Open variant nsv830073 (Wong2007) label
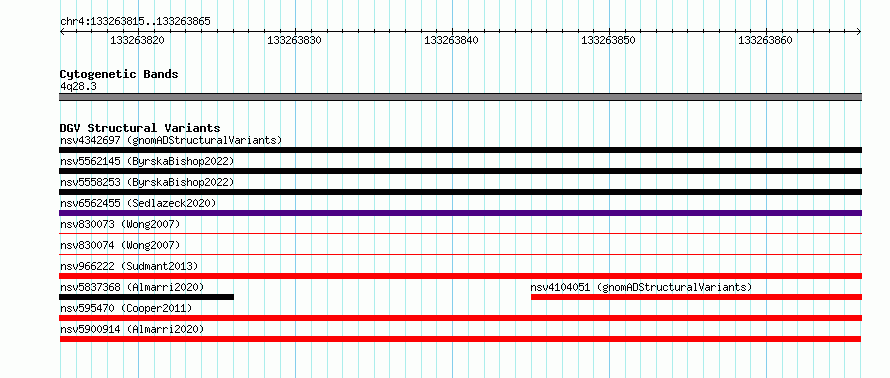 (120, 224)
